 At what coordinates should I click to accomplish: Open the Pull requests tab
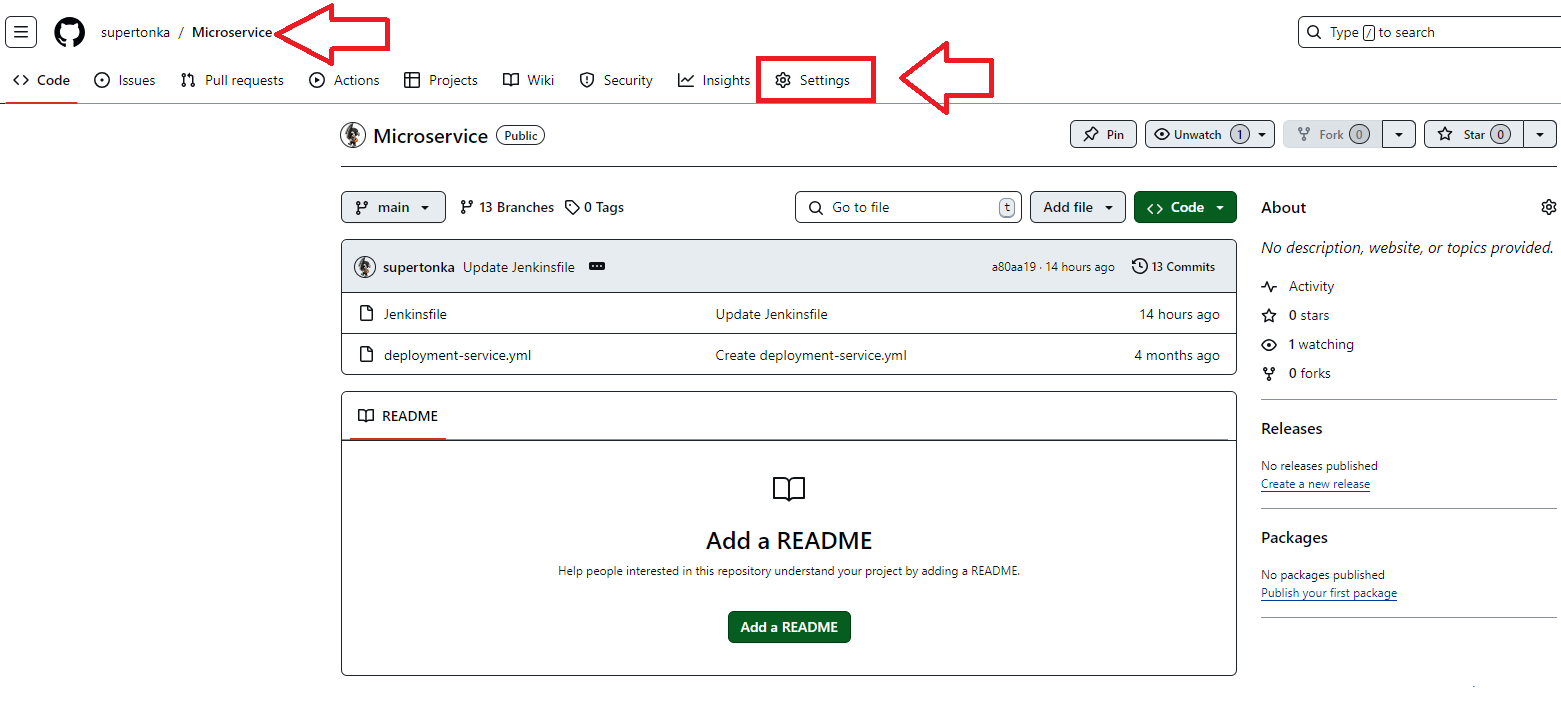(232, 80)
